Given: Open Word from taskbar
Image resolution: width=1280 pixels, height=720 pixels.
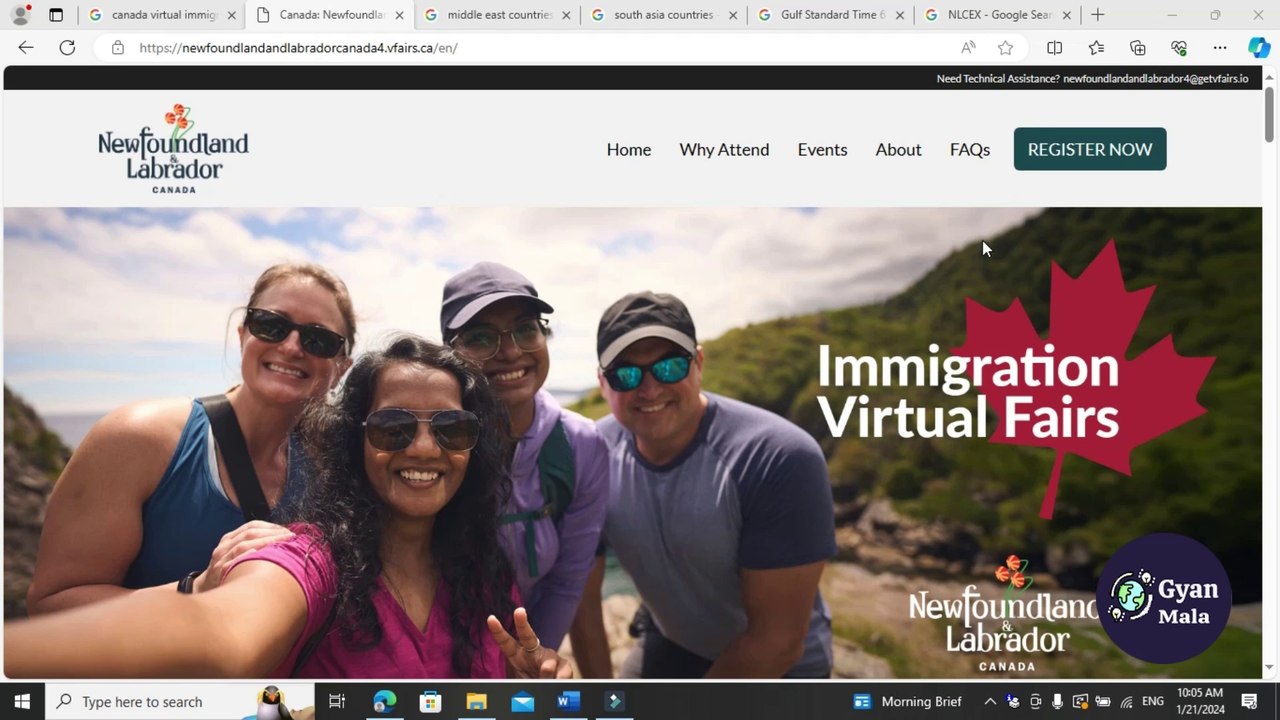Looking at the screenshot, I should point(568,701).
